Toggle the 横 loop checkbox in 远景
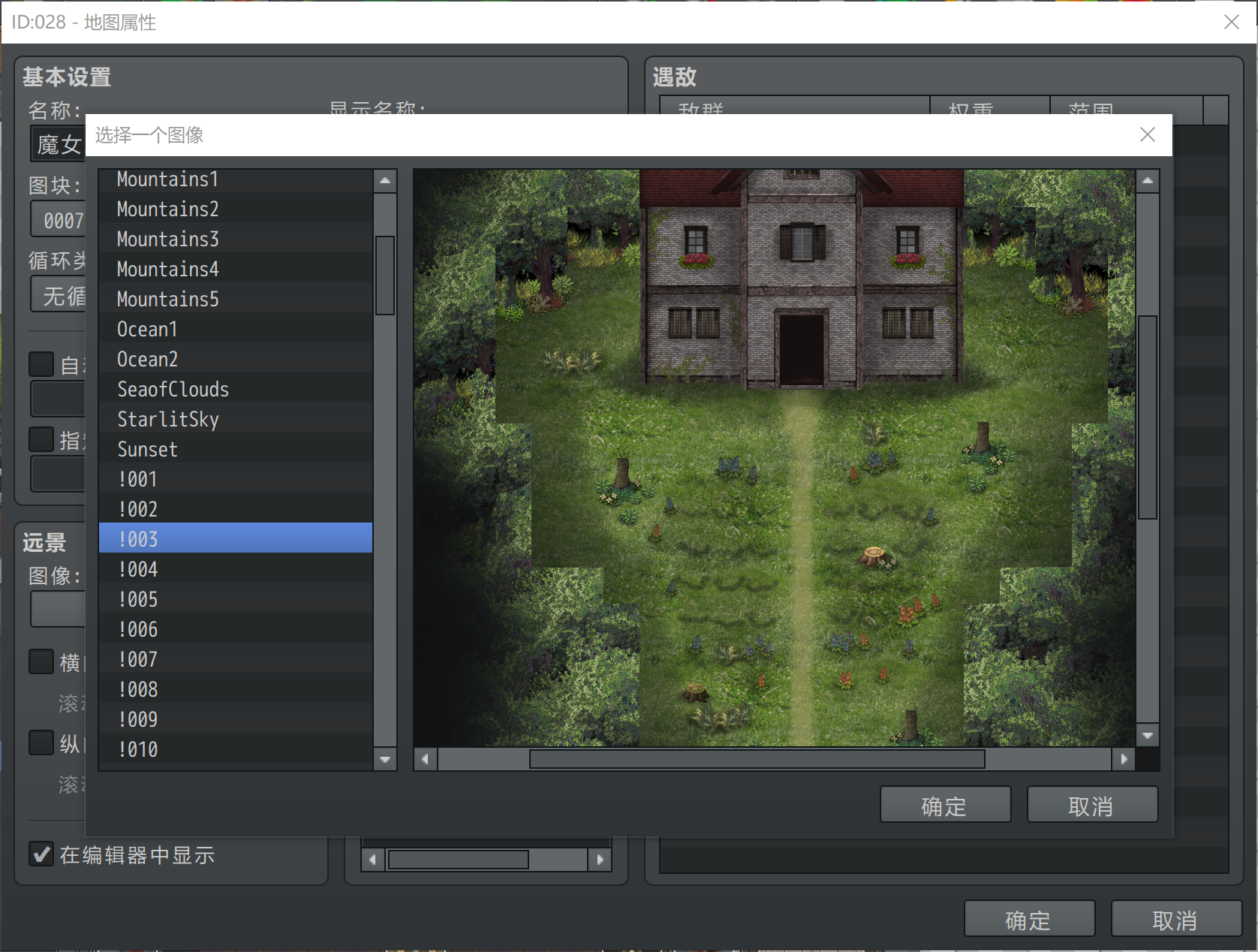 tap(41, 661)
